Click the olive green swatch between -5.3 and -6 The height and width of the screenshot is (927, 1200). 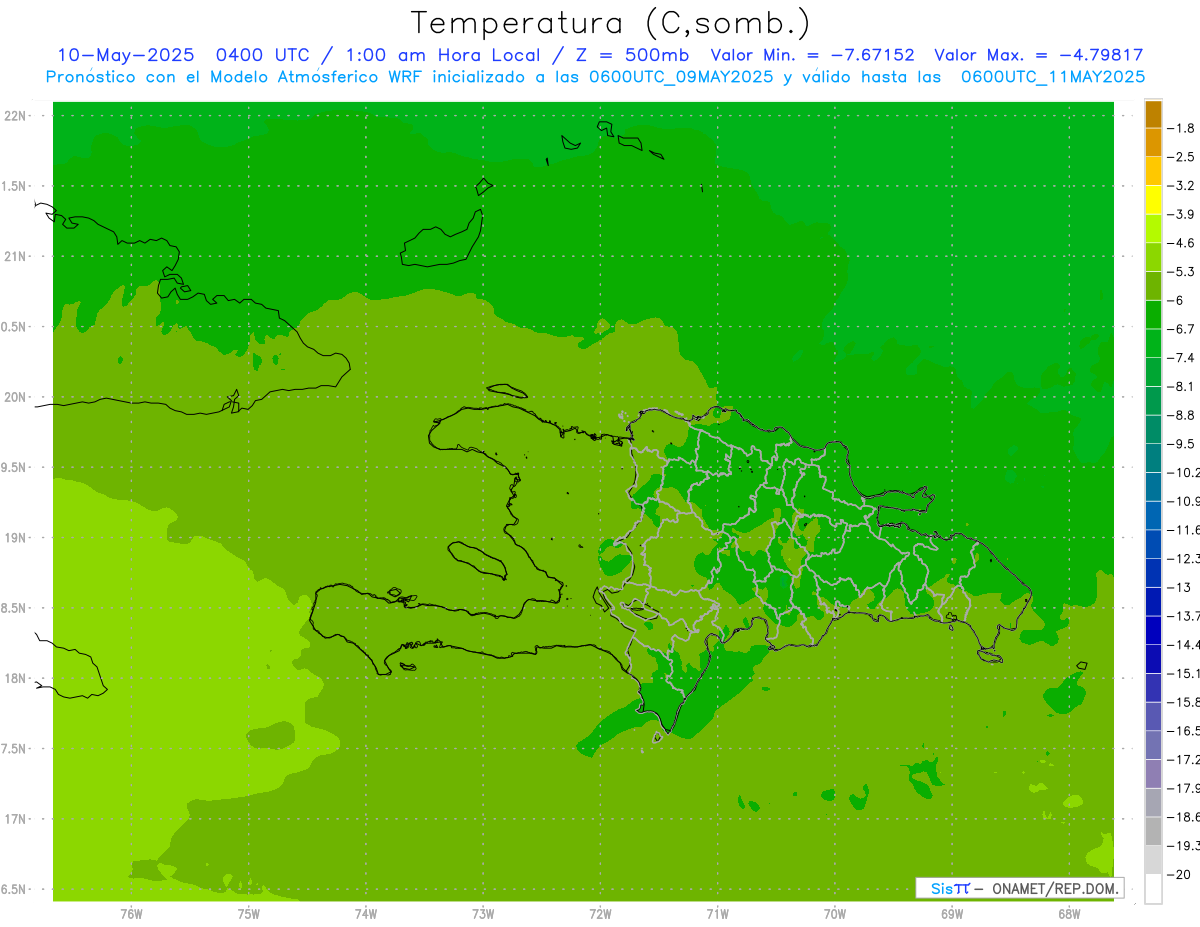tap(1153, 286)
